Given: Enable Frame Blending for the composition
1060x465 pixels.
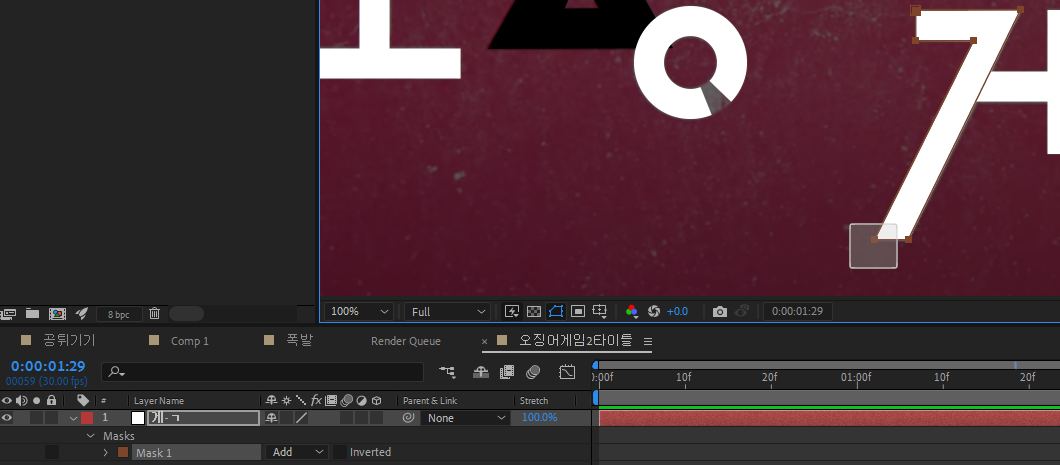Looking at the screenshot, I should pyautogui.click(x=507, y=372).
